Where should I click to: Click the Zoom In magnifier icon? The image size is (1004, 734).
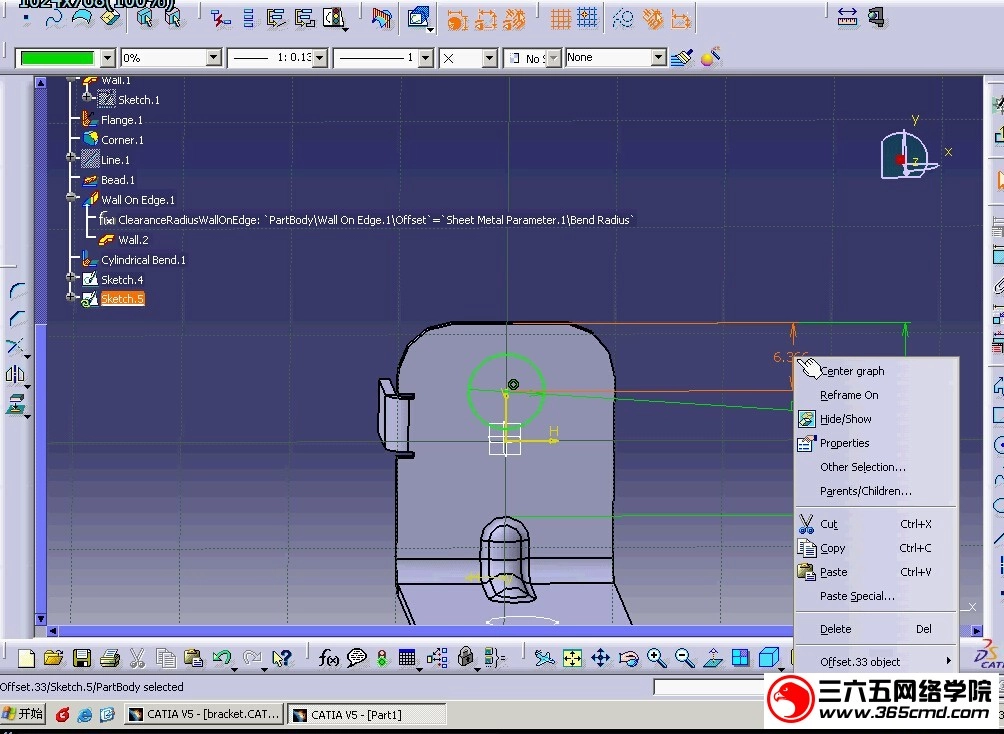[656, 658]
